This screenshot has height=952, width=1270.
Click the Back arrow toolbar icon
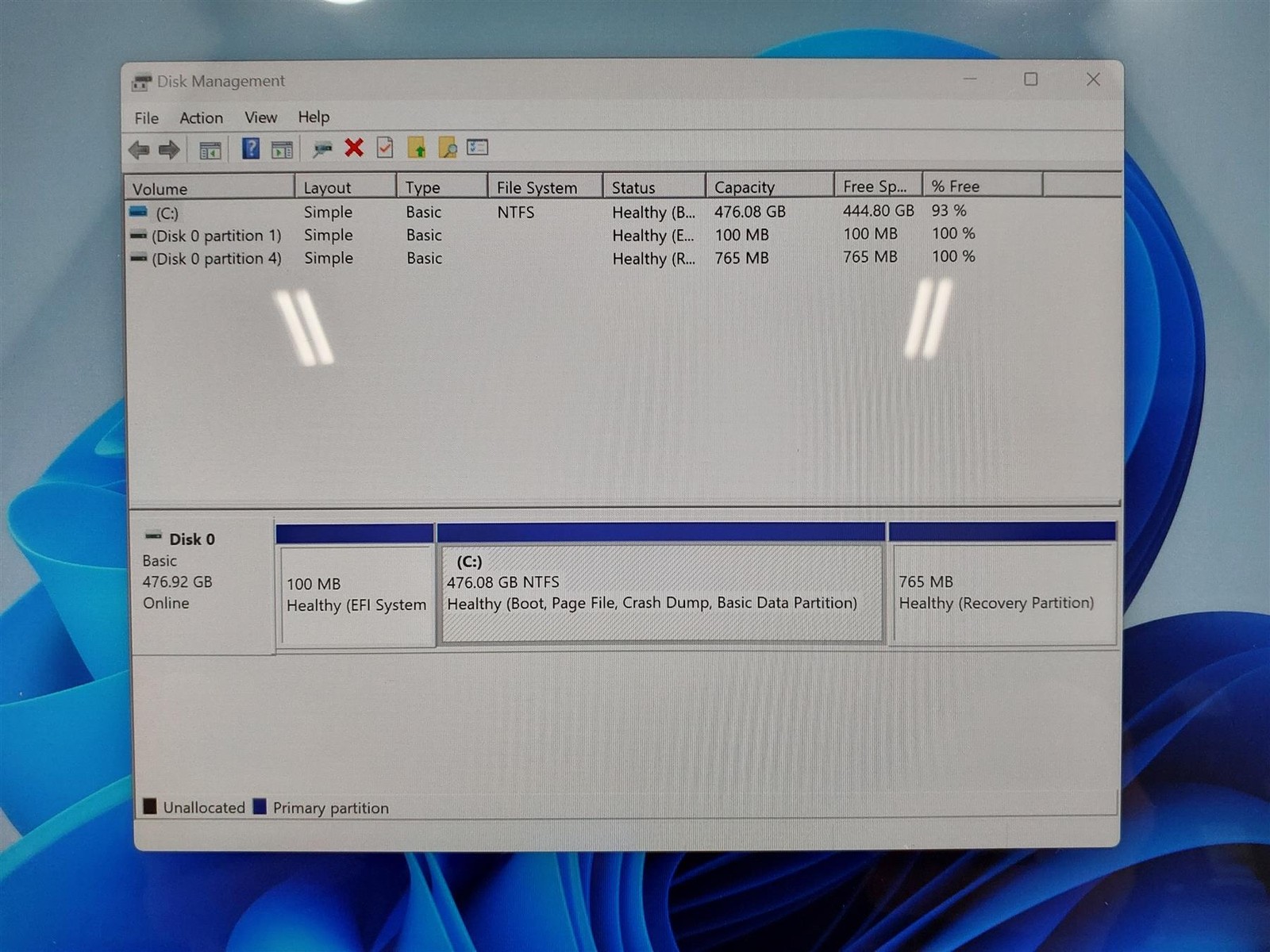[139, 149]
